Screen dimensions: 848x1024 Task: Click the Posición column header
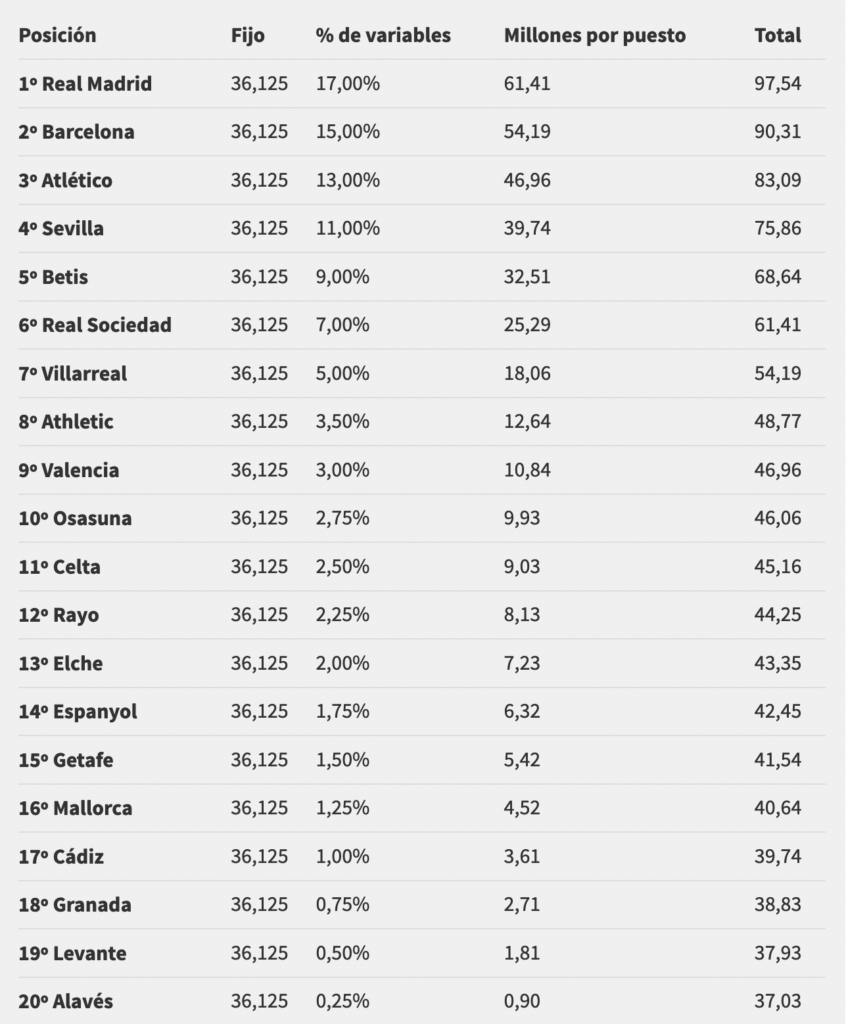click(57, 35)
